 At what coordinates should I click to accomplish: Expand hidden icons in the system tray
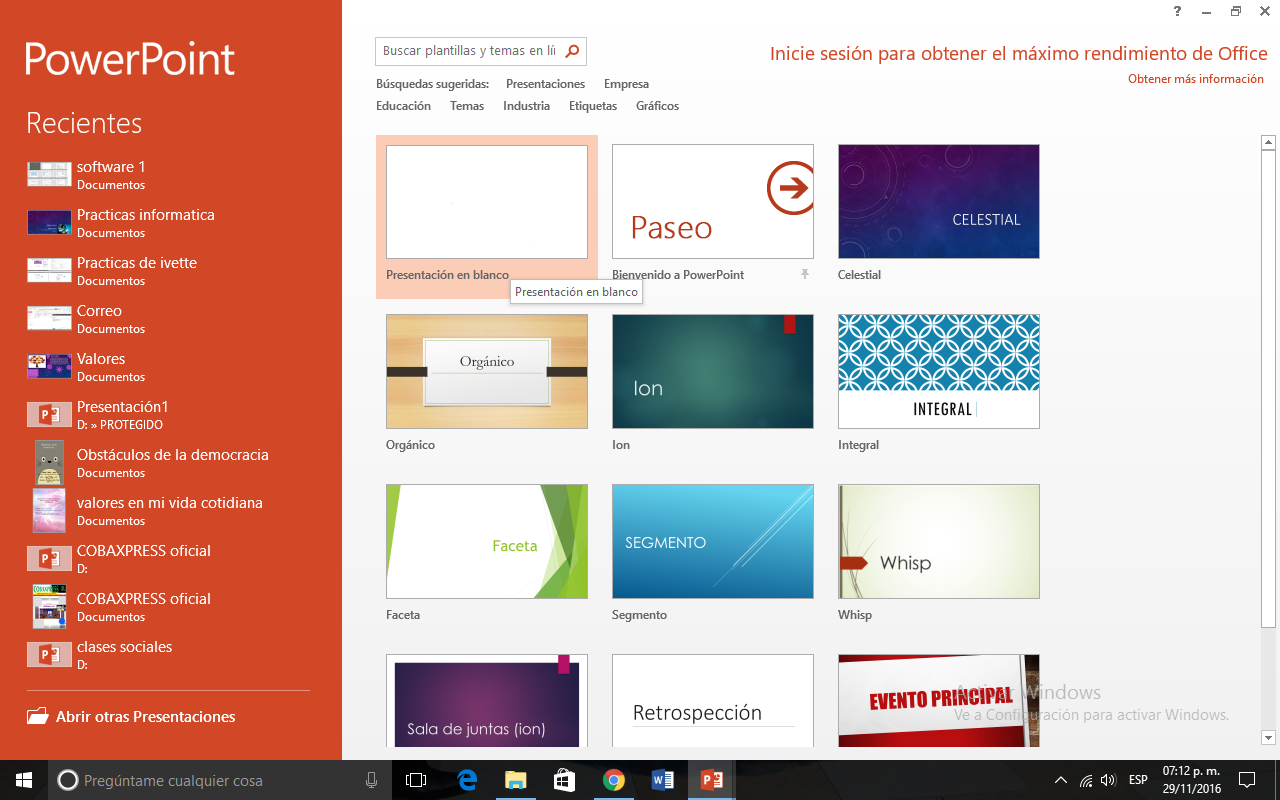pos(1060,779)
